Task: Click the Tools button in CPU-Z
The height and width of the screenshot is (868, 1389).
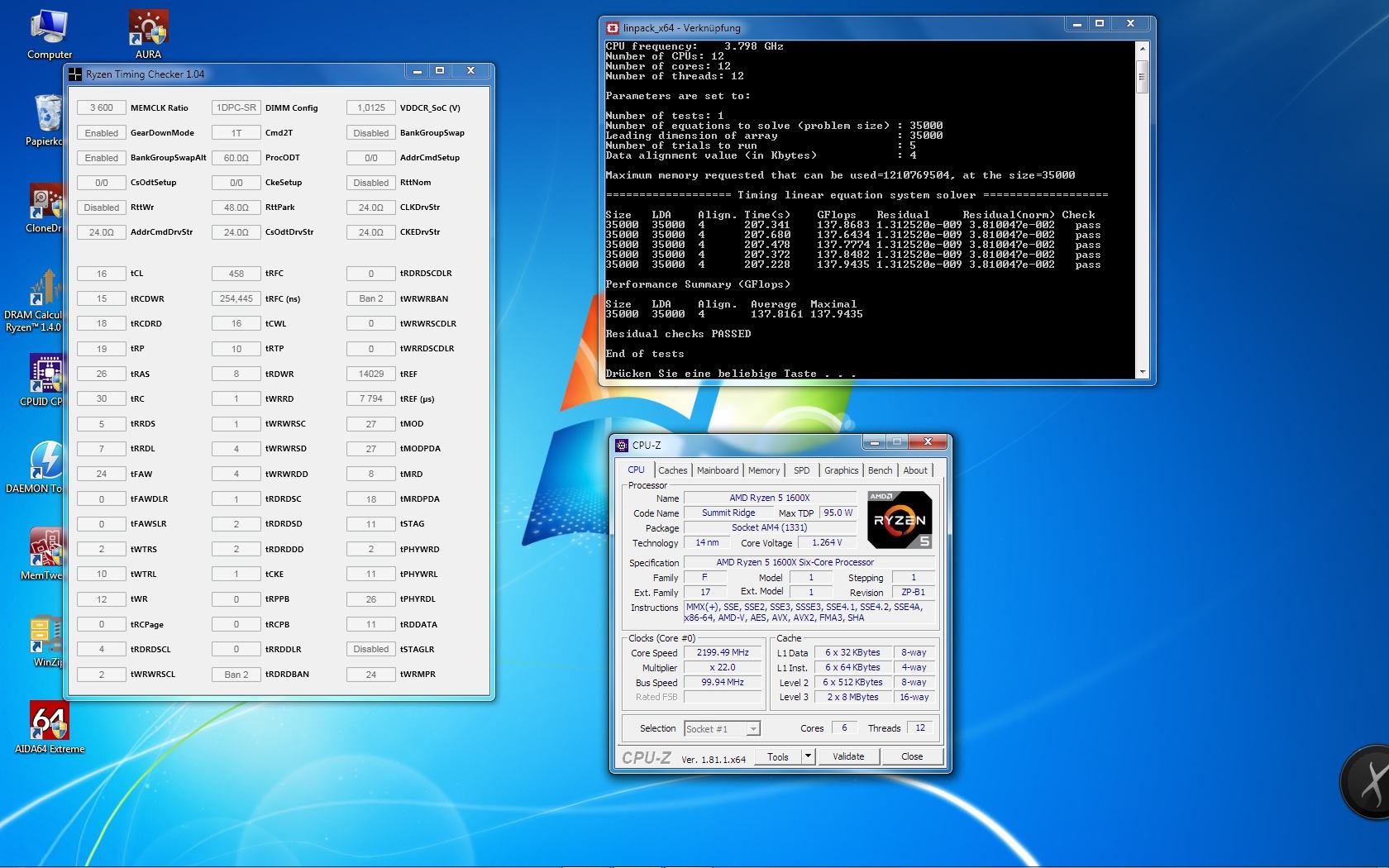Action: [778, 756]
